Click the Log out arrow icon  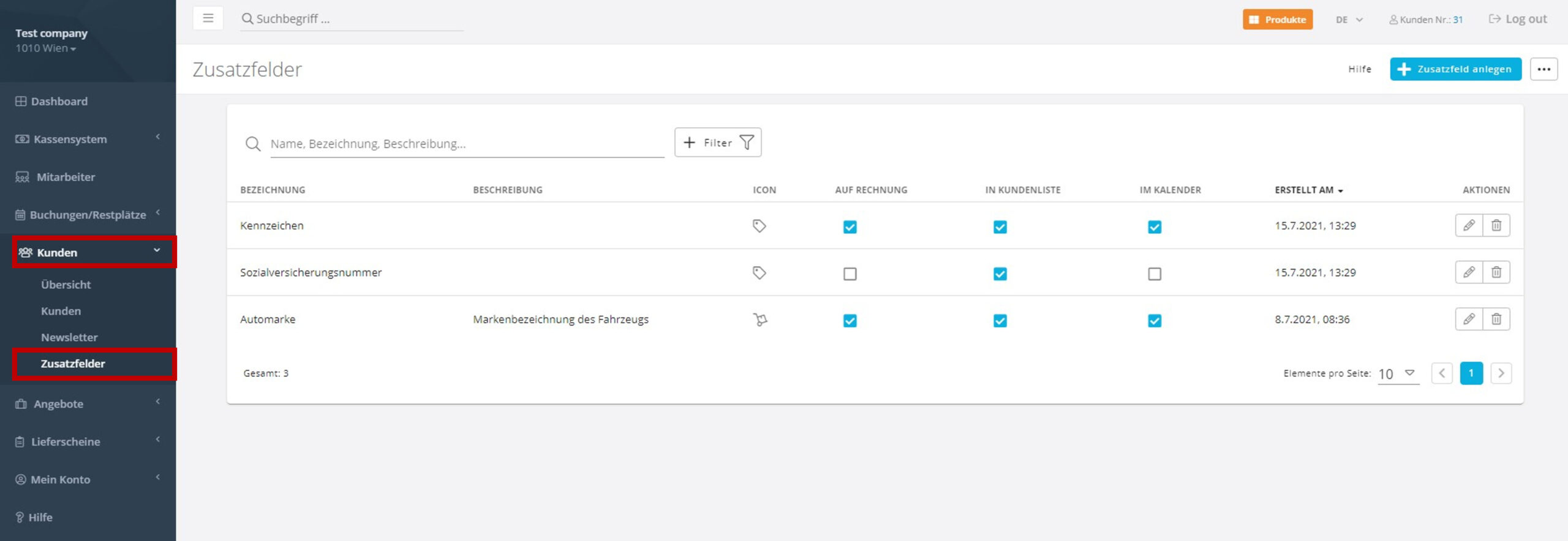point(1494,19)
